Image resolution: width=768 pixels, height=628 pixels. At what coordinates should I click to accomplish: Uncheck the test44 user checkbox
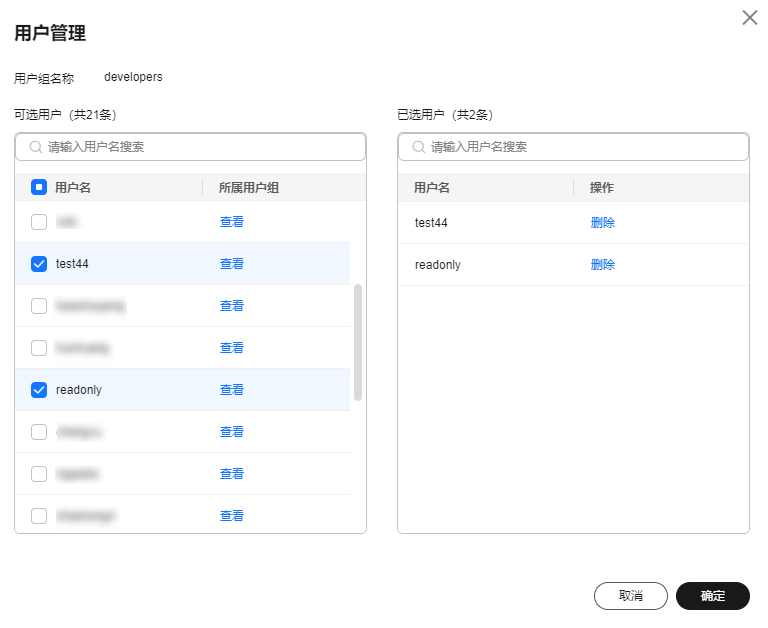[x=39, y=264]
